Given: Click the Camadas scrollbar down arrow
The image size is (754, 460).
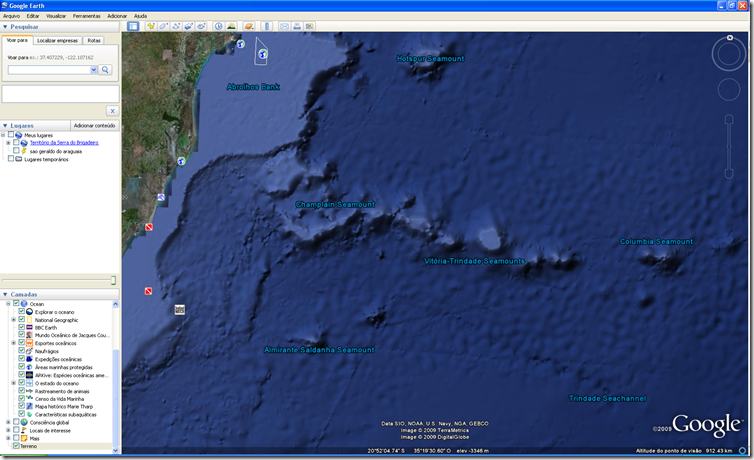Looking at the screenshot, I should (x=115, y=450).
